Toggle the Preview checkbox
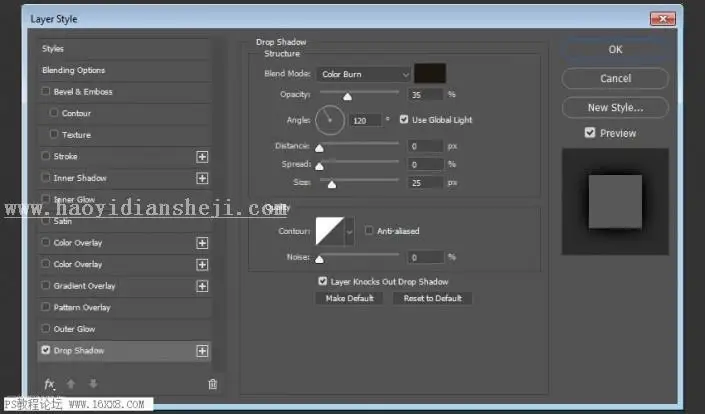705x414 pixels. point(590,133)
